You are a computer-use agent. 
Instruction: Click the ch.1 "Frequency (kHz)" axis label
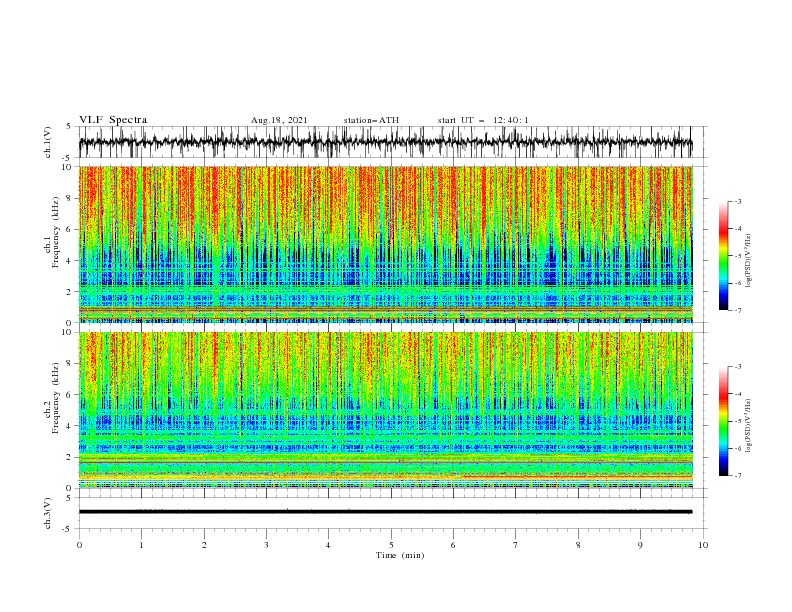click(x=55, y=233)
